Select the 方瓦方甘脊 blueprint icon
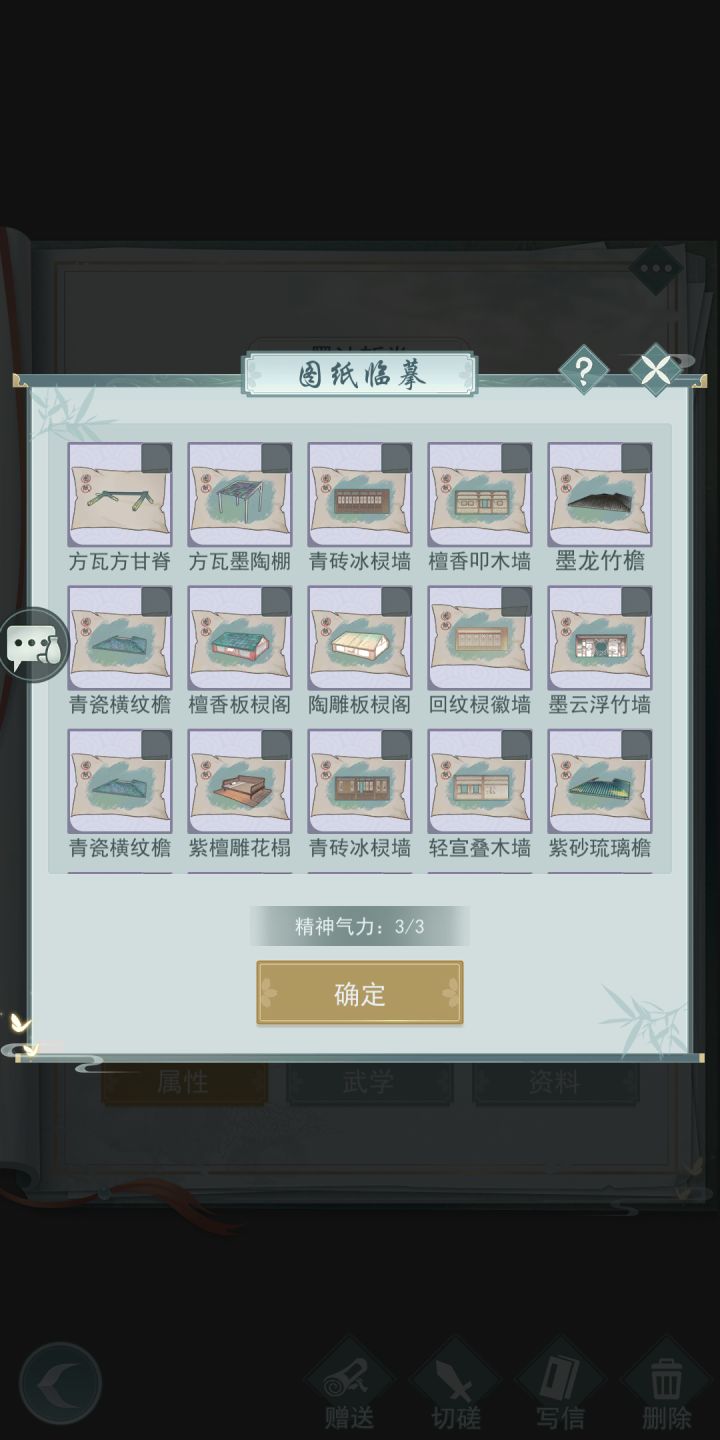This screenshot has height=1440, width=720. (x=120, y=495)
